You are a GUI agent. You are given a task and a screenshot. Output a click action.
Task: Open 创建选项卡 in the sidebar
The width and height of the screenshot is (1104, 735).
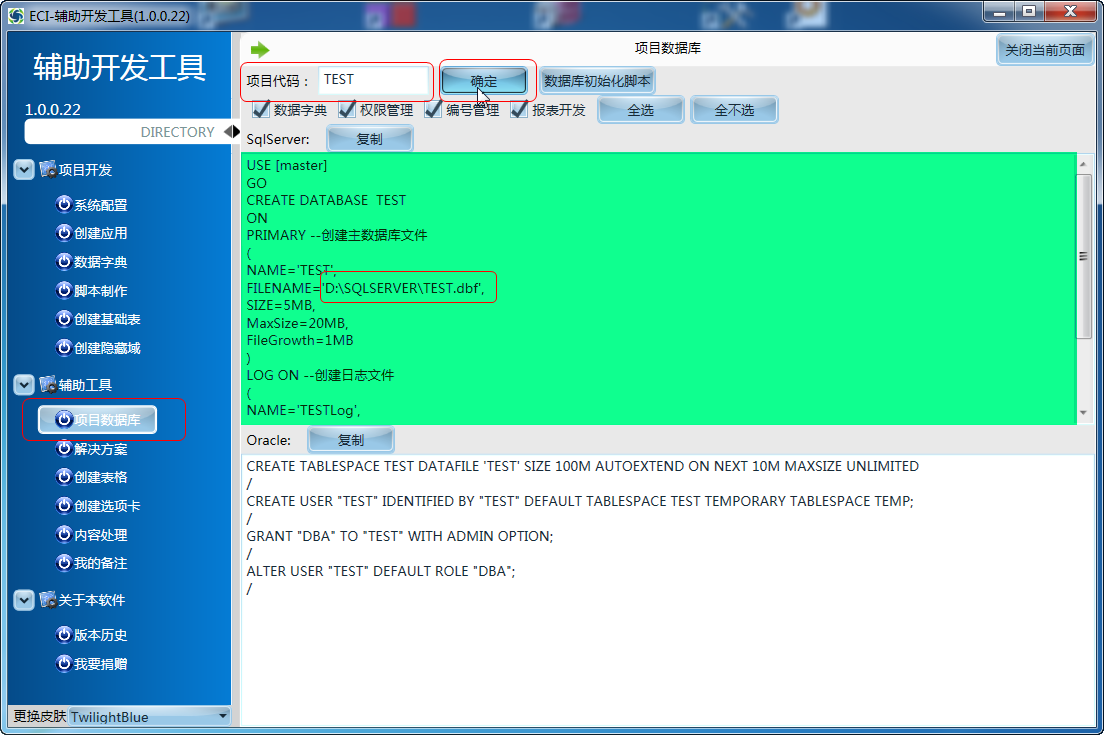coord(106,506)
